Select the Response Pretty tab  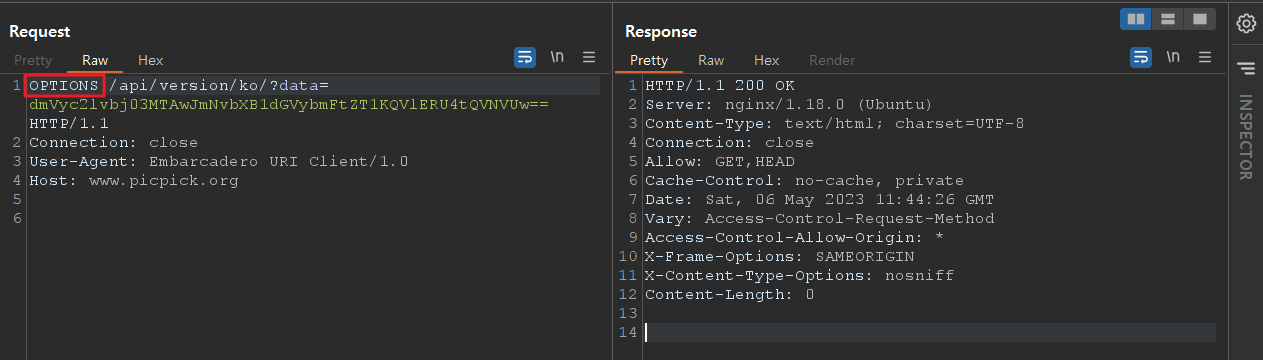649,60
